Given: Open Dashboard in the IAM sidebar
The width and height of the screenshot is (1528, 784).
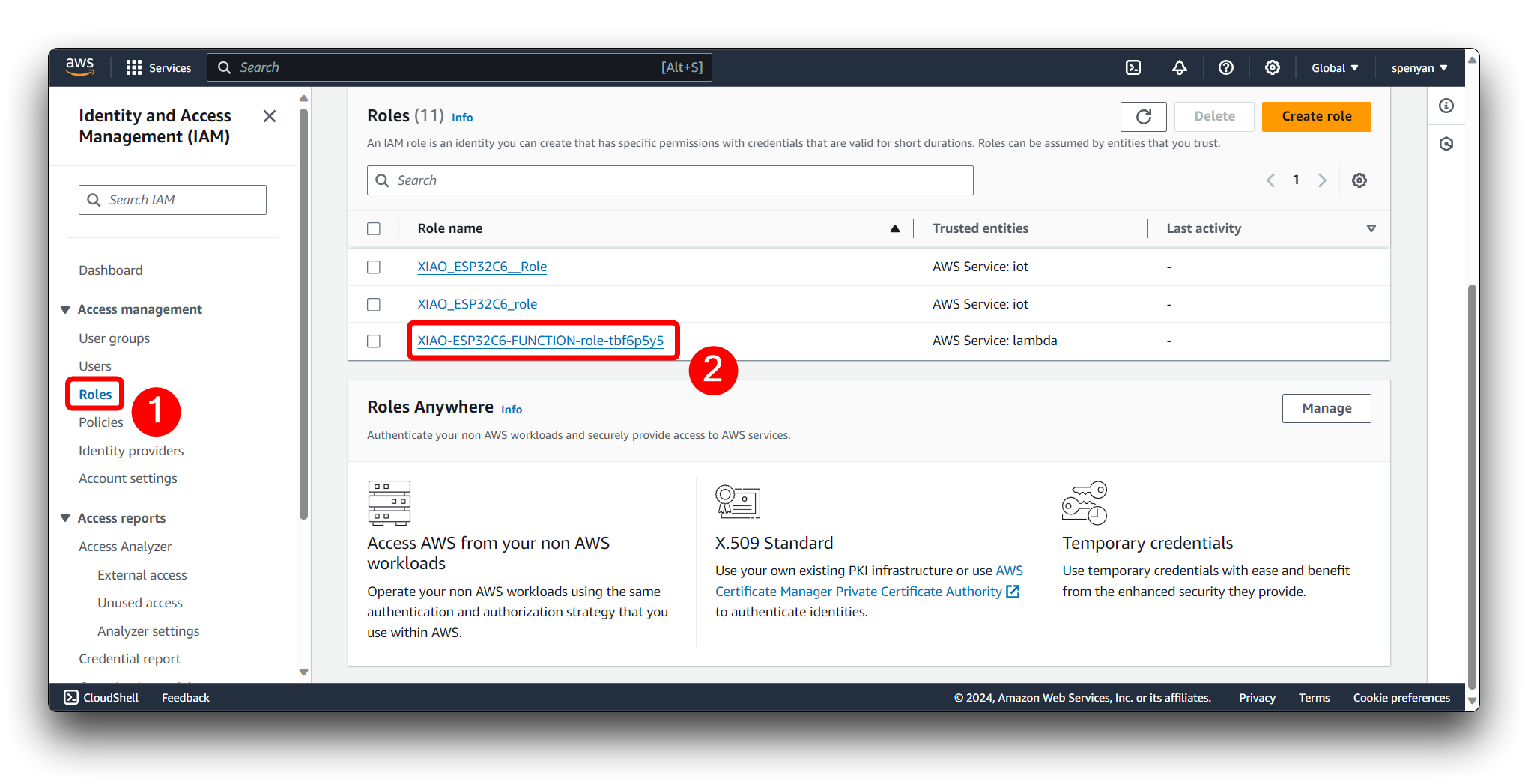Looking at the screenshot, I should [x=111, y=270].
